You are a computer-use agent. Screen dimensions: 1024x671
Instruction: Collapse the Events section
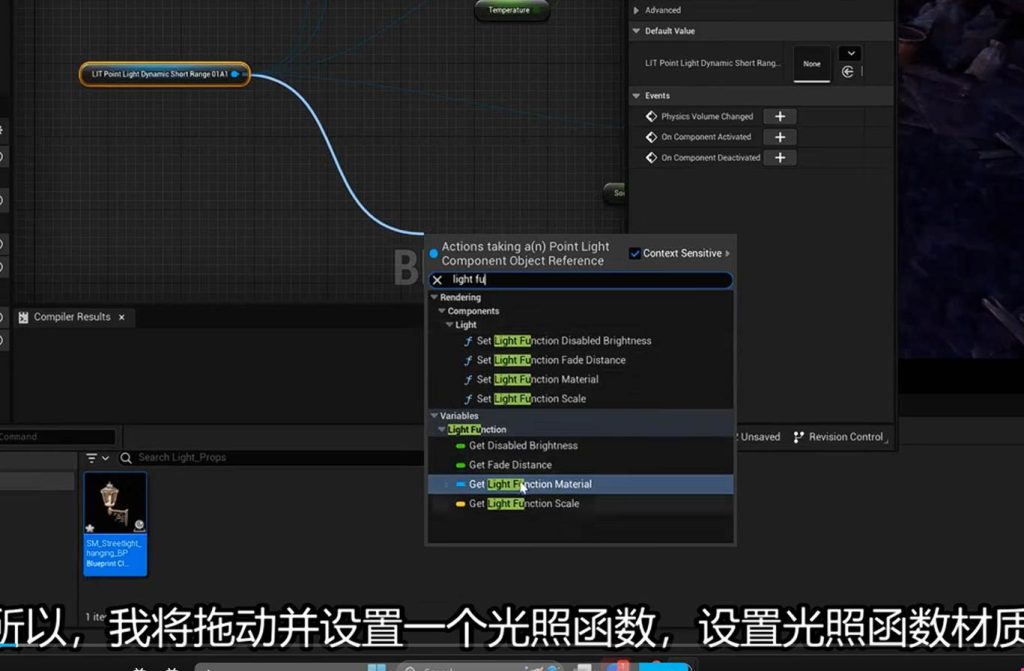636,96
